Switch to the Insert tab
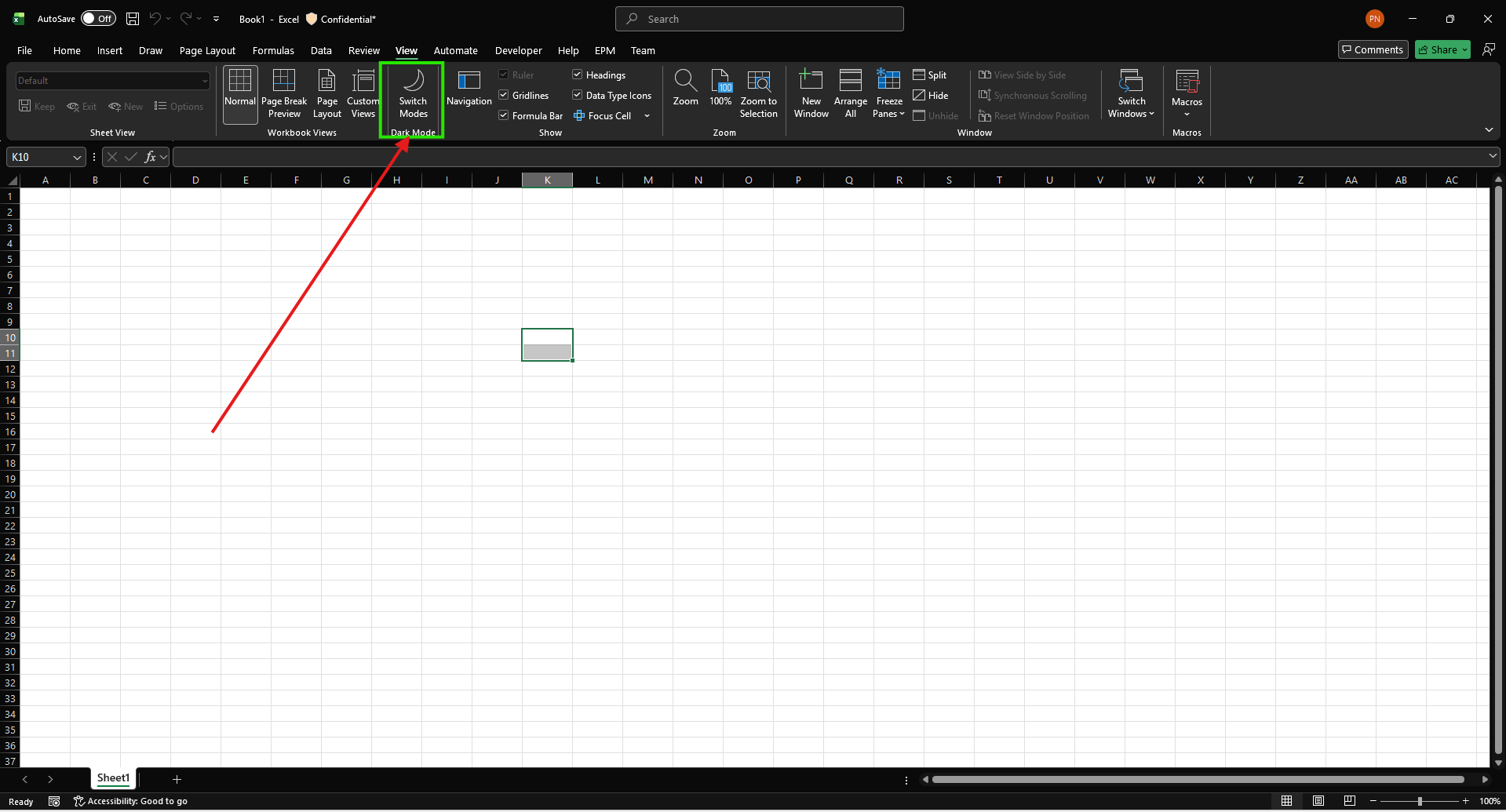This screenshot has height=812, width=1506. (x=110, y=50)
